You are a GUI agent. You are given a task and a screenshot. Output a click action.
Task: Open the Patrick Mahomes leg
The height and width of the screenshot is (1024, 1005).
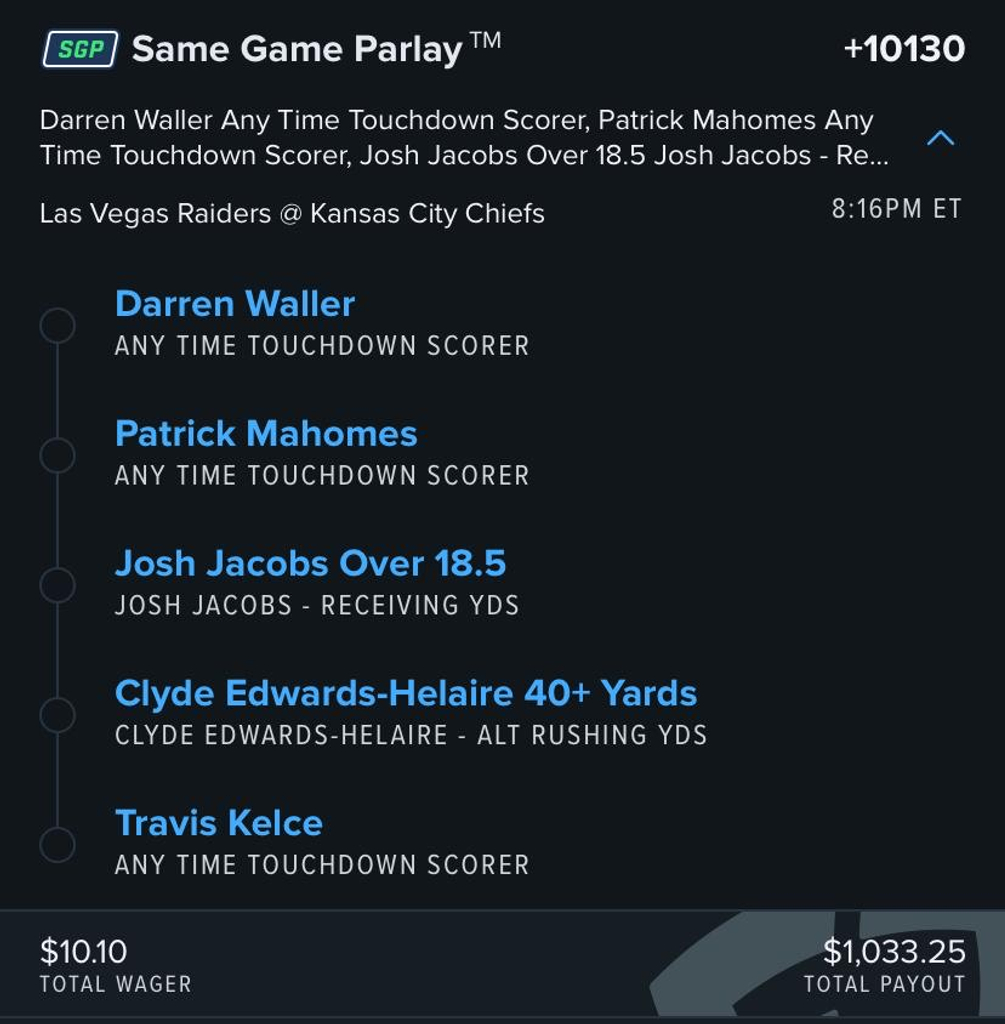click(x=266, y=434)
